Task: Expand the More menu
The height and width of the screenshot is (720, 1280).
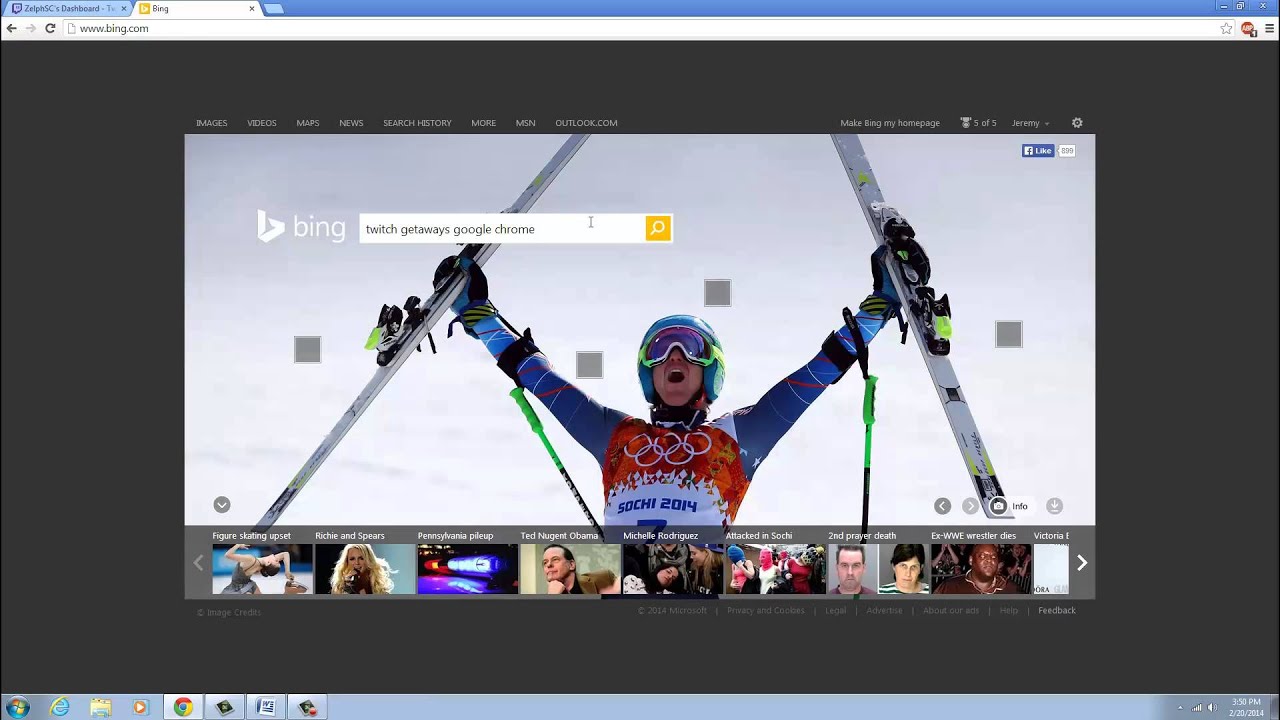Action: 483,123
